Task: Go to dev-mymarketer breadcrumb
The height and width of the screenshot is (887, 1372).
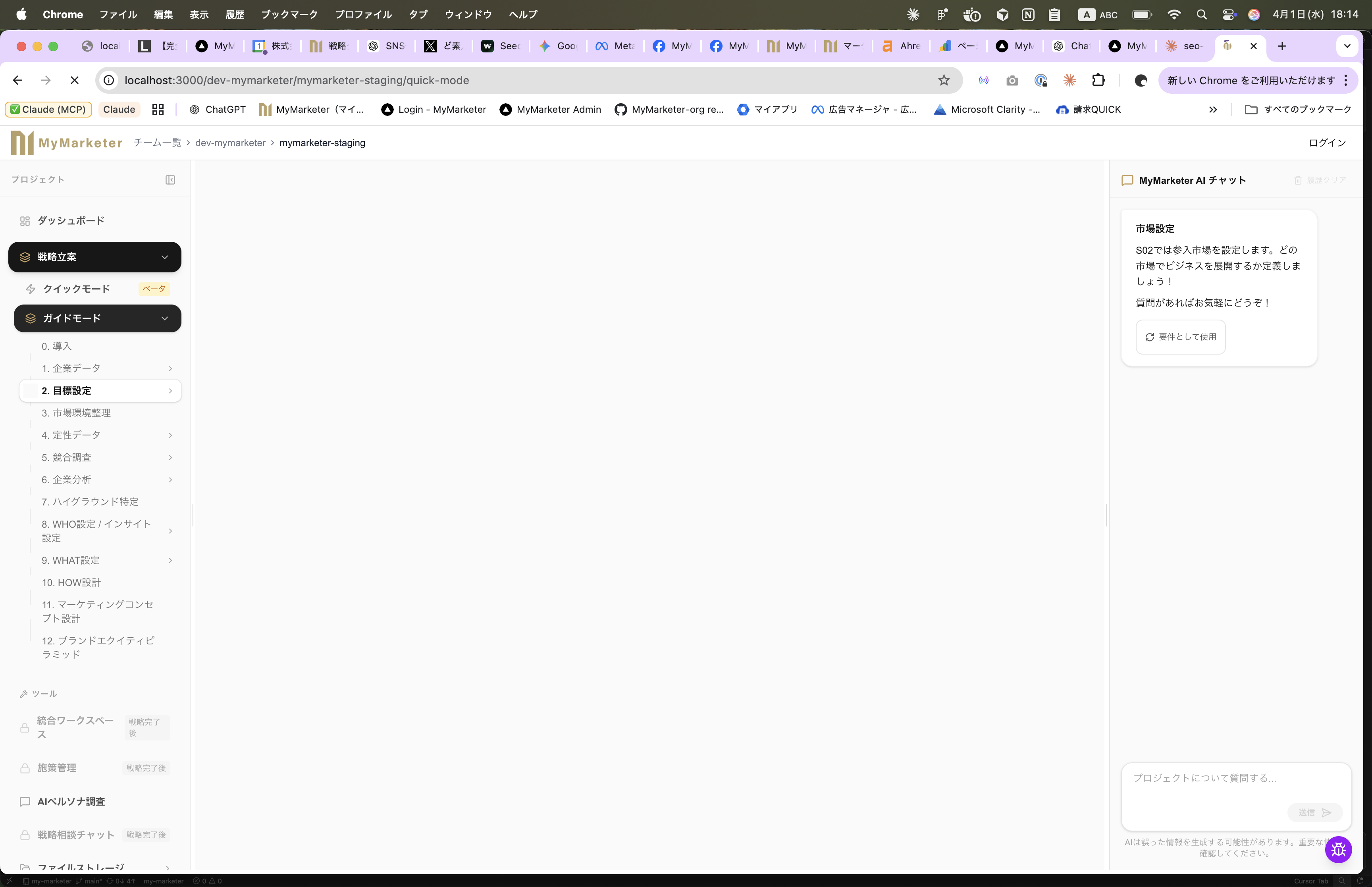Action: (230, 143)
